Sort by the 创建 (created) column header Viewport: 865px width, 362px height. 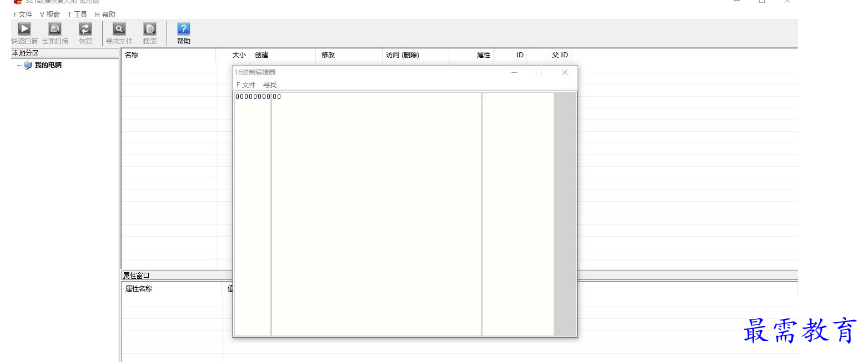tap(283, 55)
